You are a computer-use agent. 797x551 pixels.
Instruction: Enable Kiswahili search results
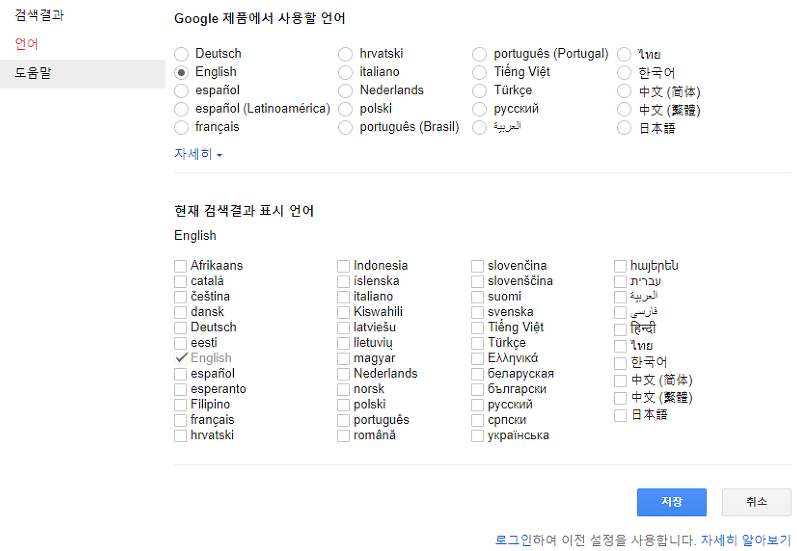pyautogui.click(x=344, y=312)
